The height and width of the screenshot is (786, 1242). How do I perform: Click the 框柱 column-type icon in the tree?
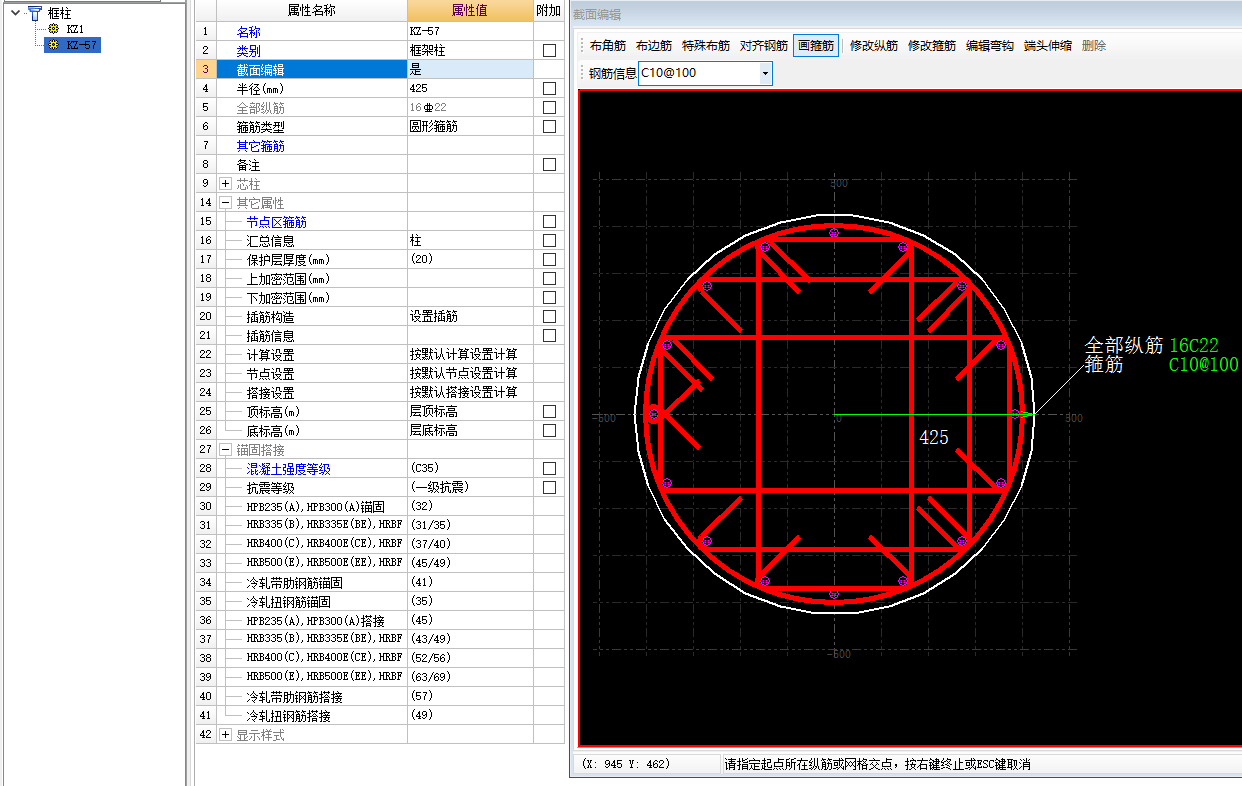coord(34,12)
